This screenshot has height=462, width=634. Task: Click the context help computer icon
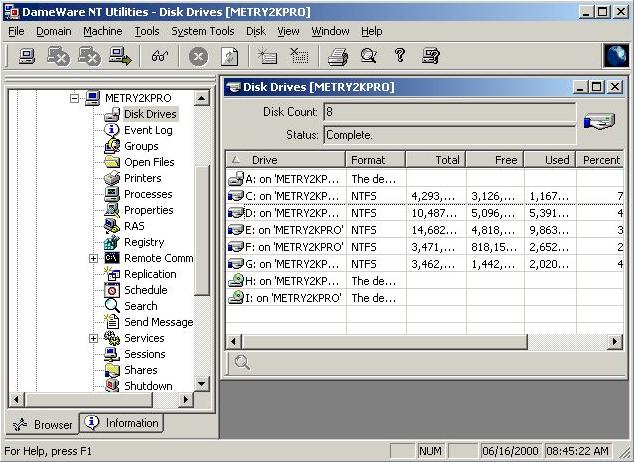point(430,56)
